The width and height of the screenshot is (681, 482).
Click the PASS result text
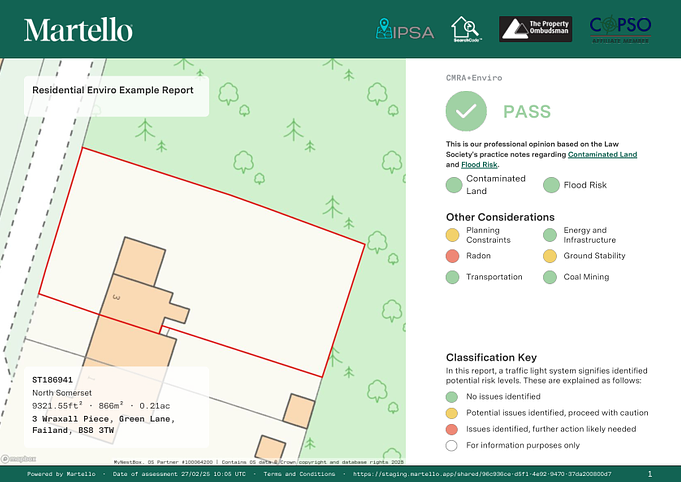(527, 112)
